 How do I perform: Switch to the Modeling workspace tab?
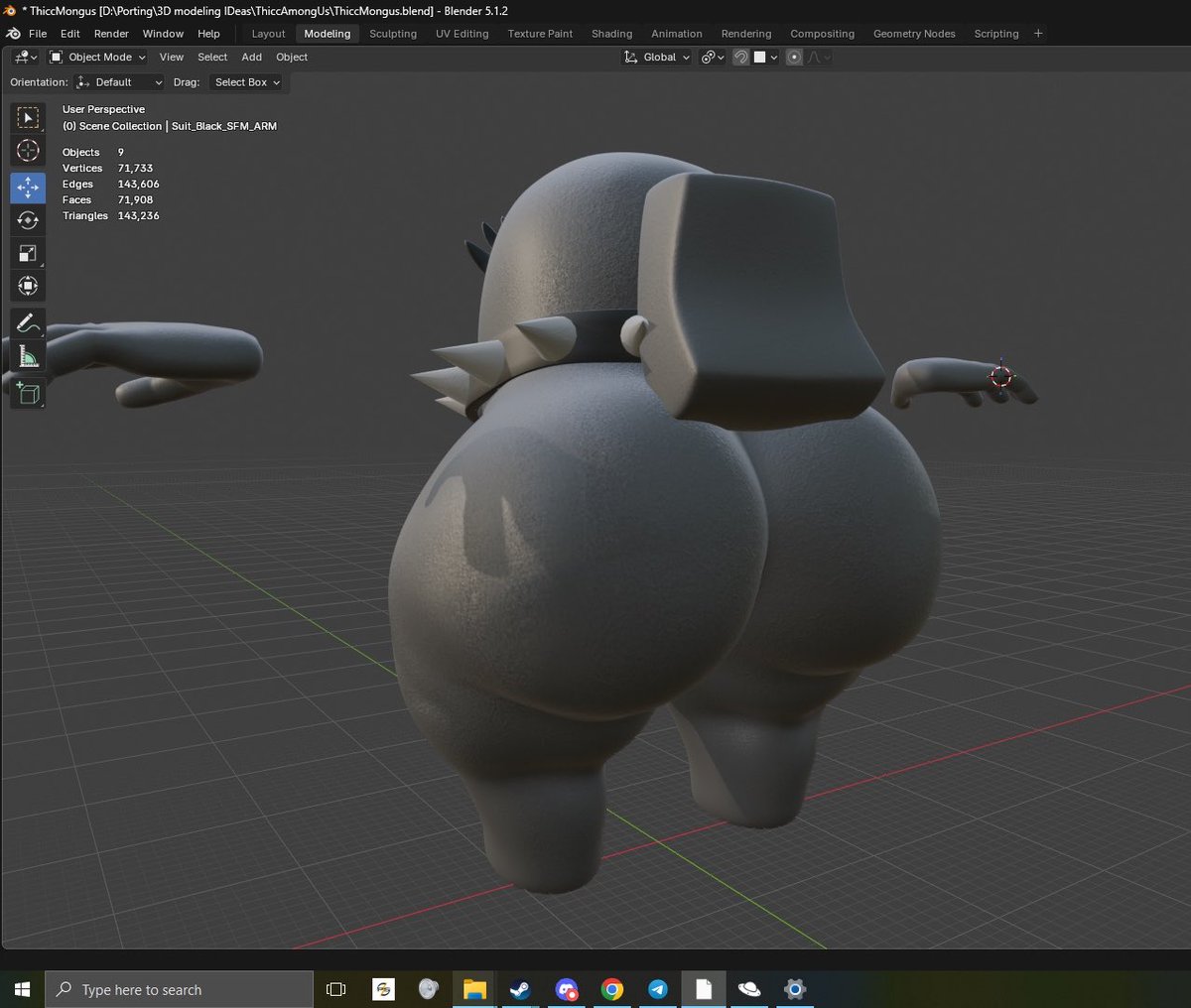328,34
